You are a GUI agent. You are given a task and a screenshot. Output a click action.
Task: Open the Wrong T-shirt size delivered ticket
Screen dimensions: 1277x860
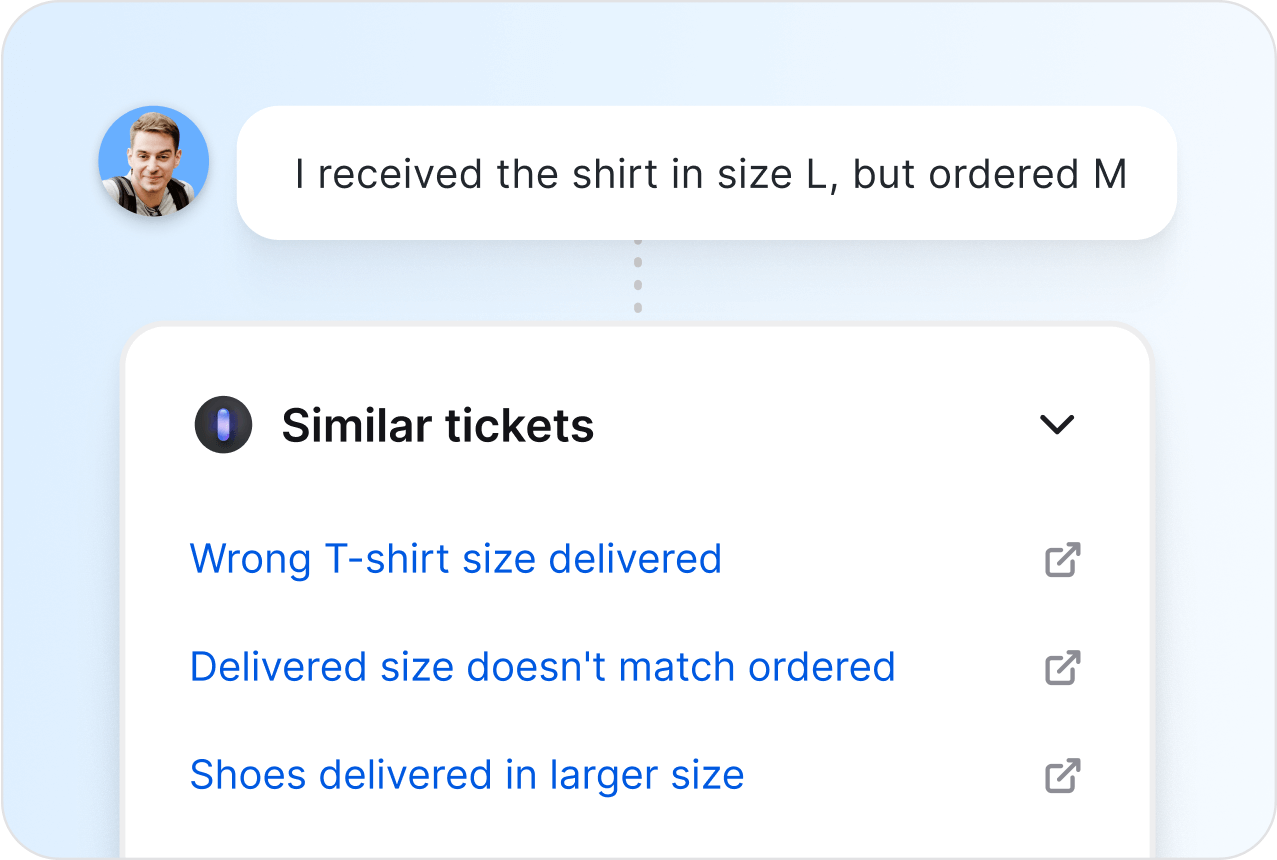pos(456,559)
